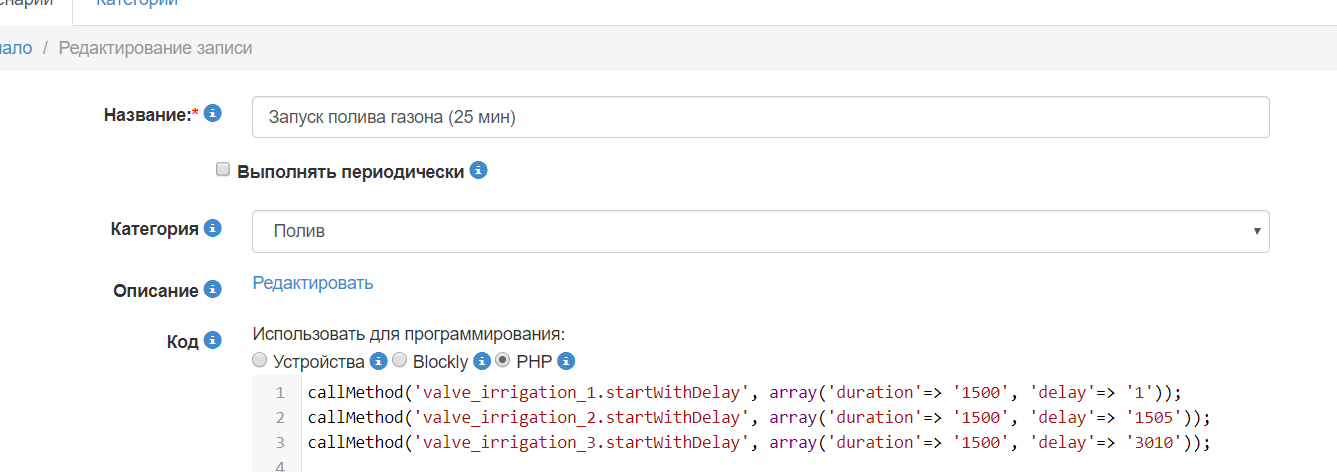Click info icon after PHP option
This screenshot has height=472, width=1337.
566,361
